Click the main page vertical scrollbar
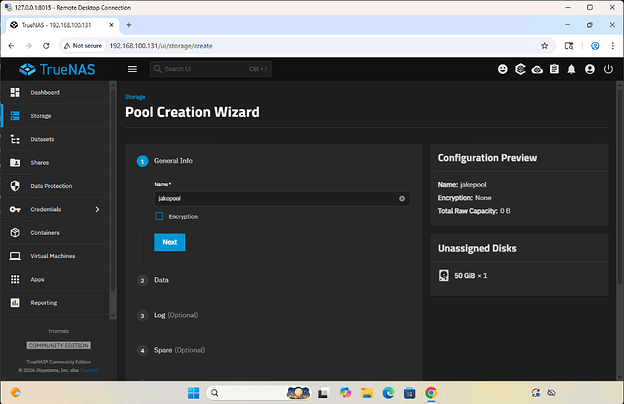 [620, 187]
